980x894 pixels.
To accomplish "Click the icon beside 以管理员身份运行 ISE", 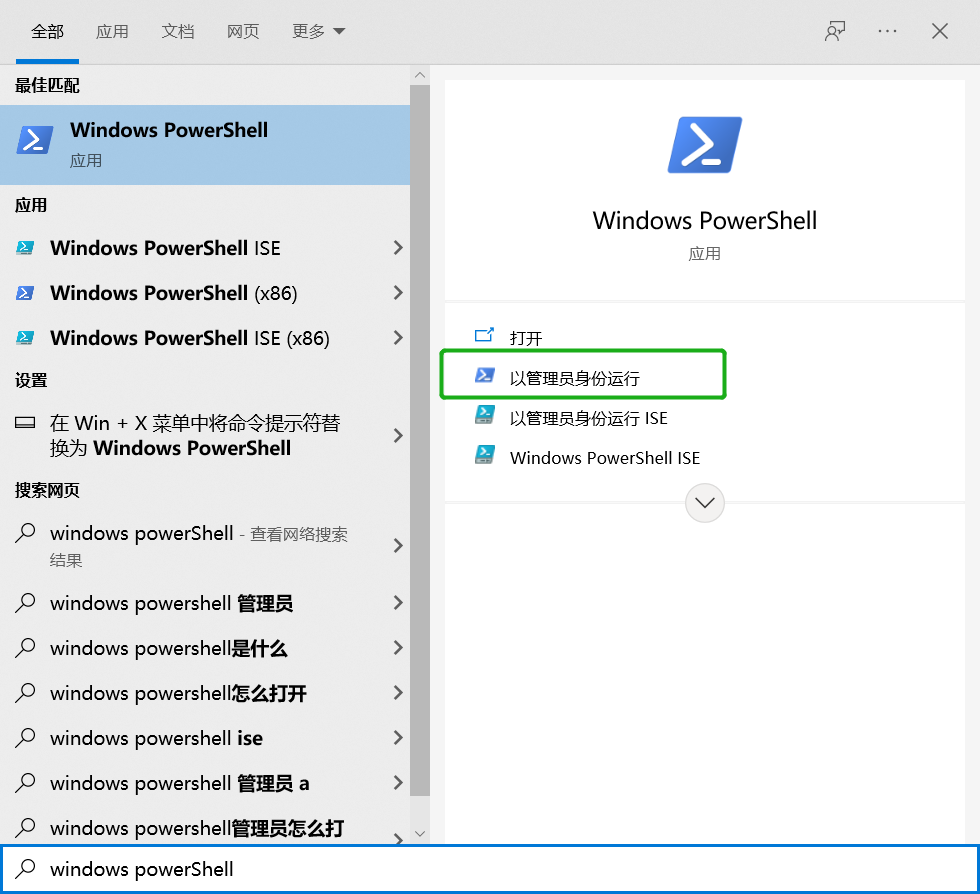I will pyautogui.click(x=484, y=415).
